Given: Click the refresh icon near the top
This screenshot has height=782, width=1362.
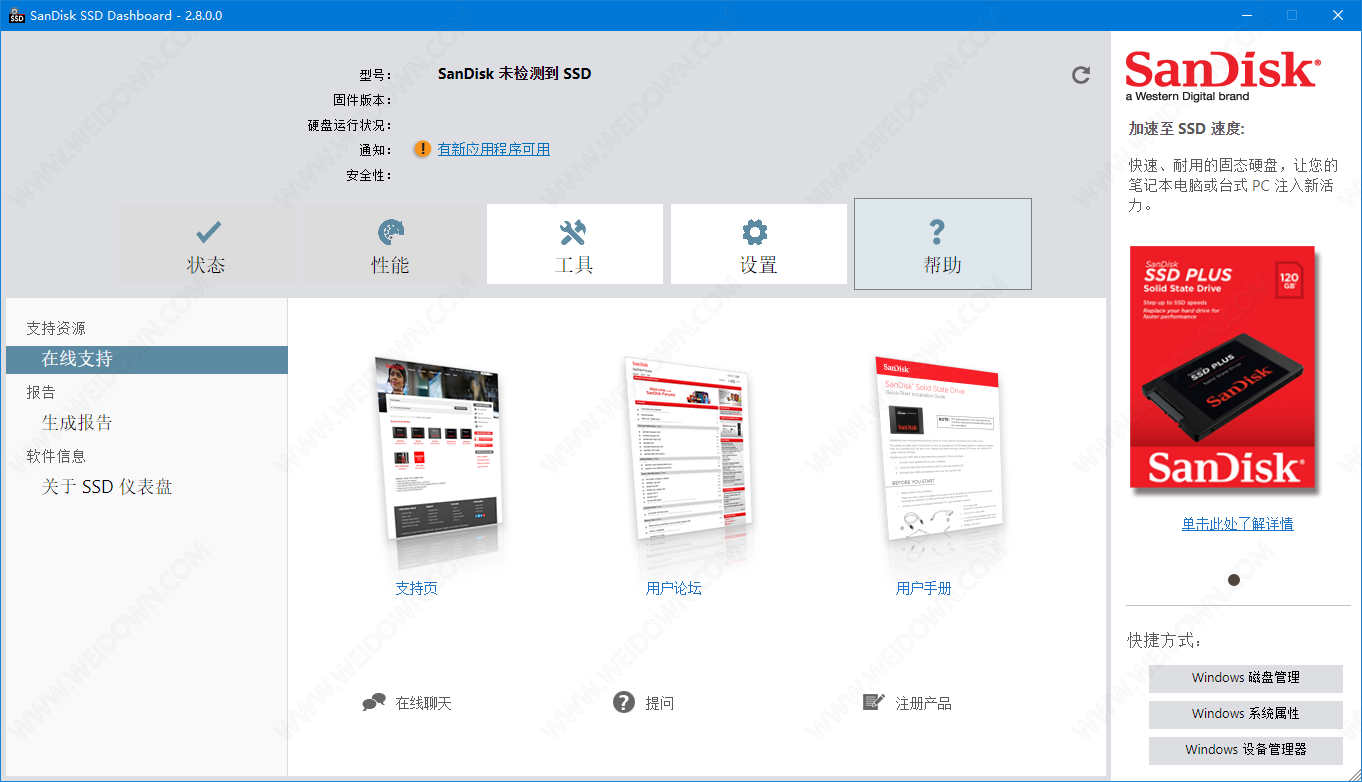Looking at the screenshot, I should click(x=1081, y=75).
